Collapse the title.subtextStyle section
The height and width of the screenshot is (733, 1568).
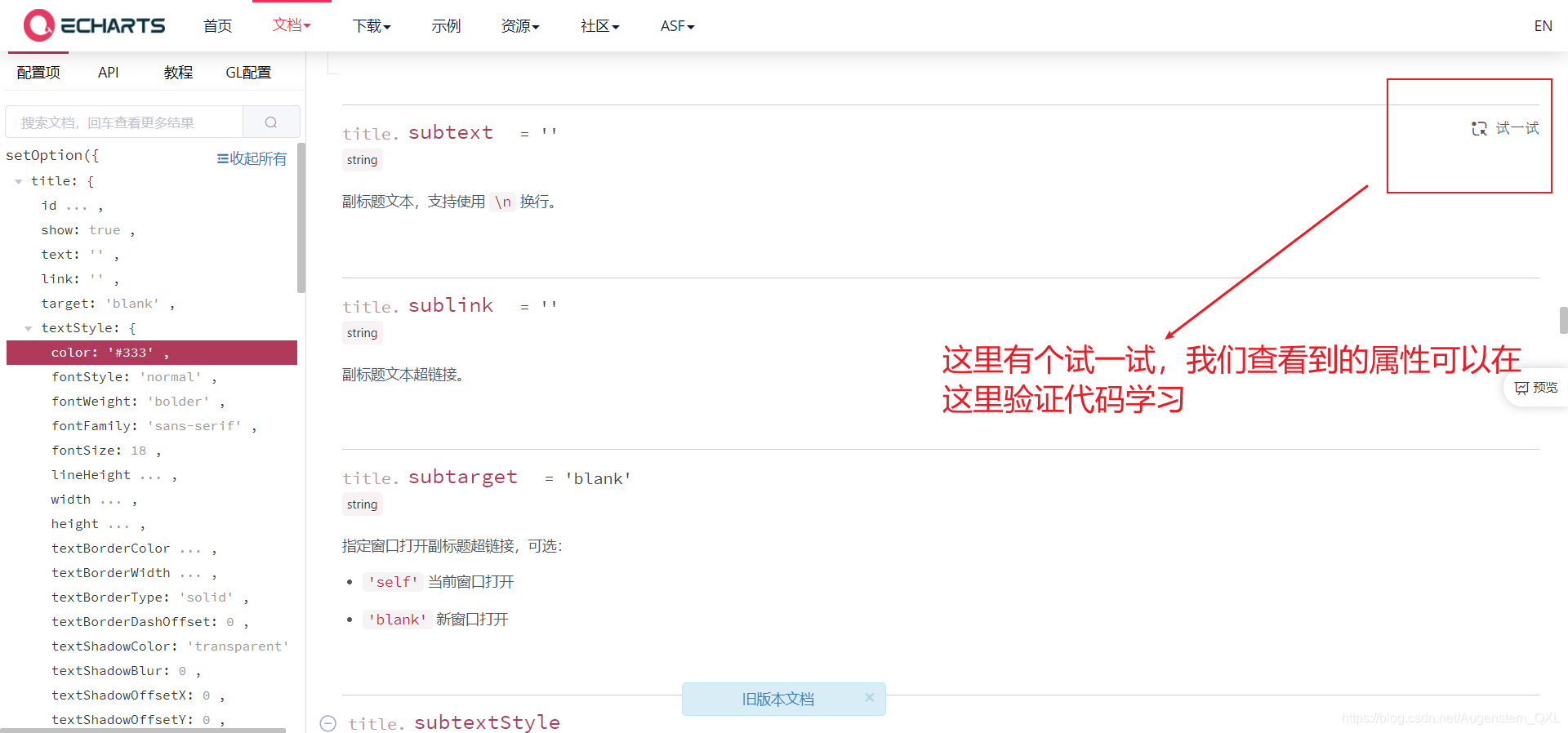(327, 723)
